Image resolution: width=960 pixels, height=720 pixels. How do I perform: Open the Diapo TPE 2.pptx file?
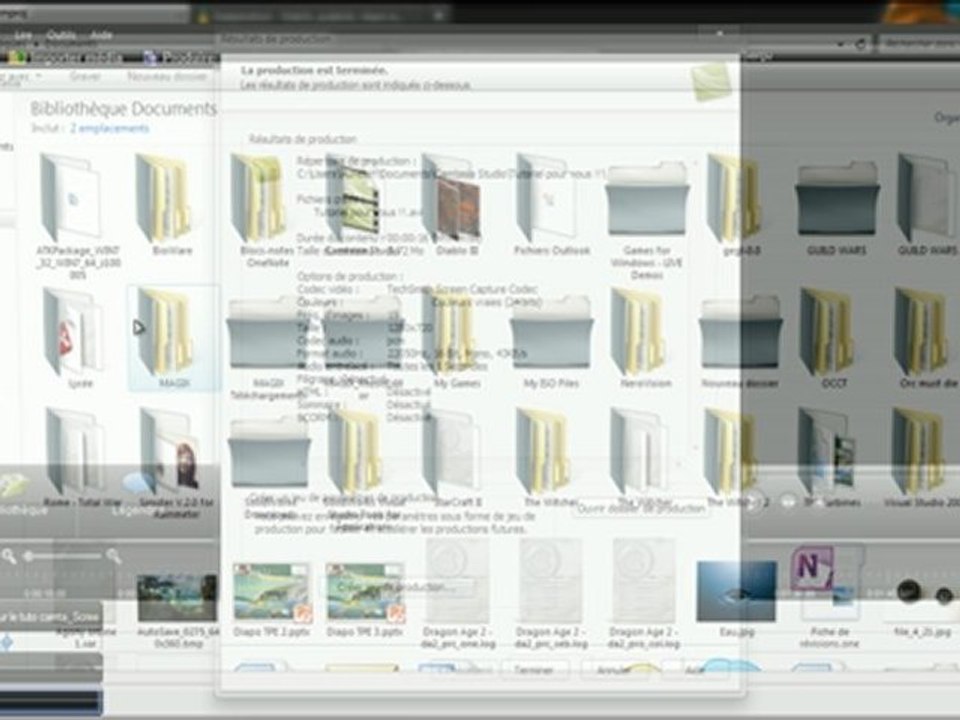[x=271, y=599]
